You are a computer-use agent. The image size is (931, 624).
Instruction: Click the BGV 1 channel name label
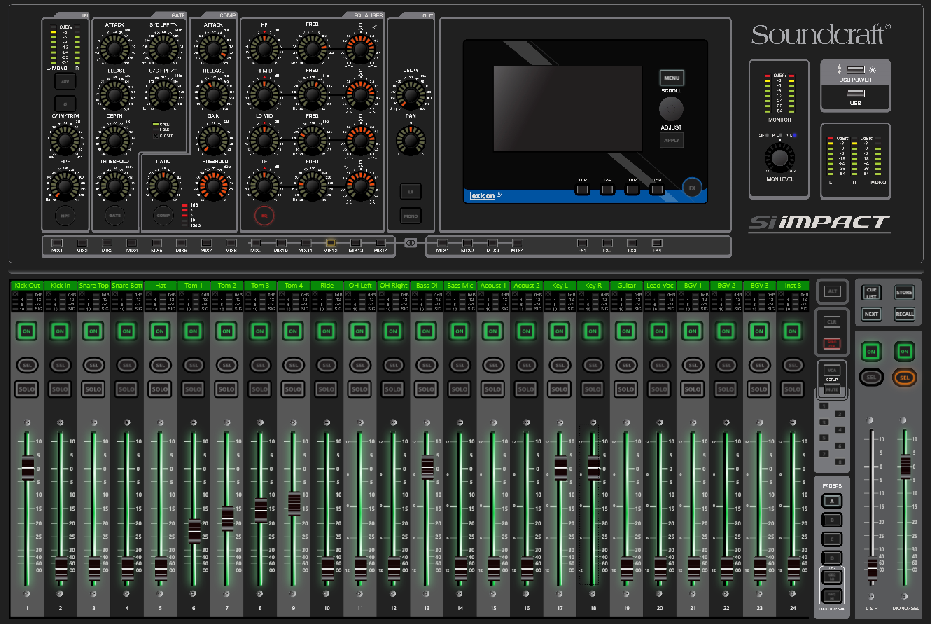tap(692, 286)
